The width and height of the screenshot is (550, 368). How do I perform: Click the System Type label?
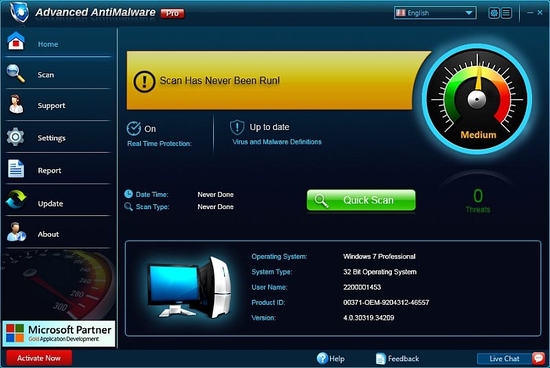coord(271,272)
